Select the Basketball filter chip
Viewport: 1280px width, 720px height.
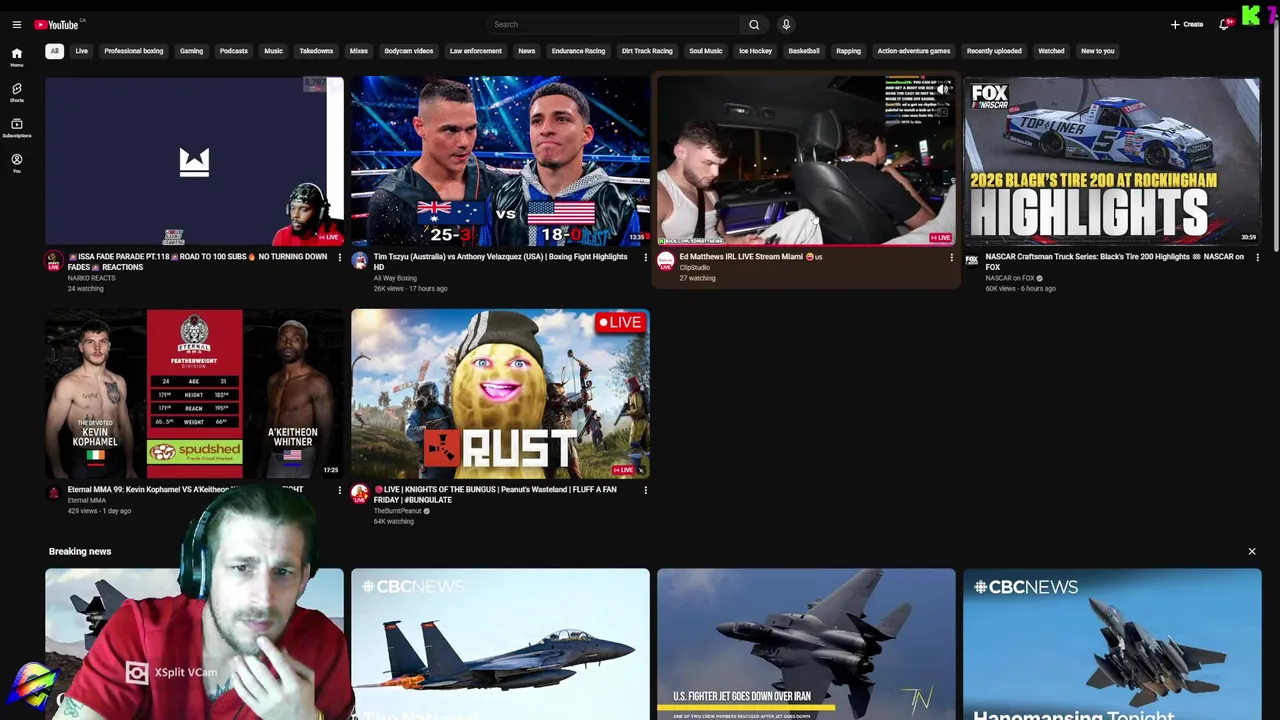(803, 51)
